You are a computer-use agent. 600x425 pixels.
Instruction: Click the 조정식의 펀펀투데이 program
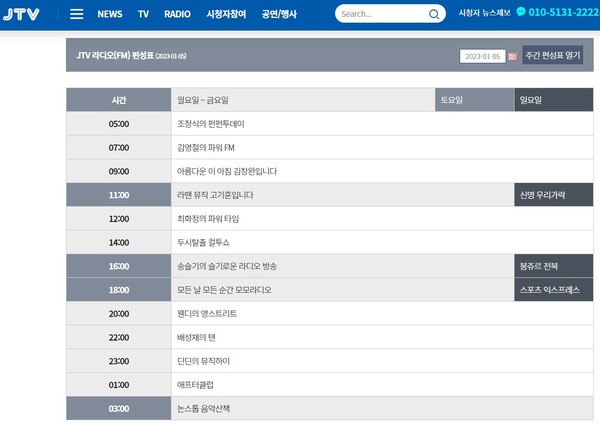(210, 124)
